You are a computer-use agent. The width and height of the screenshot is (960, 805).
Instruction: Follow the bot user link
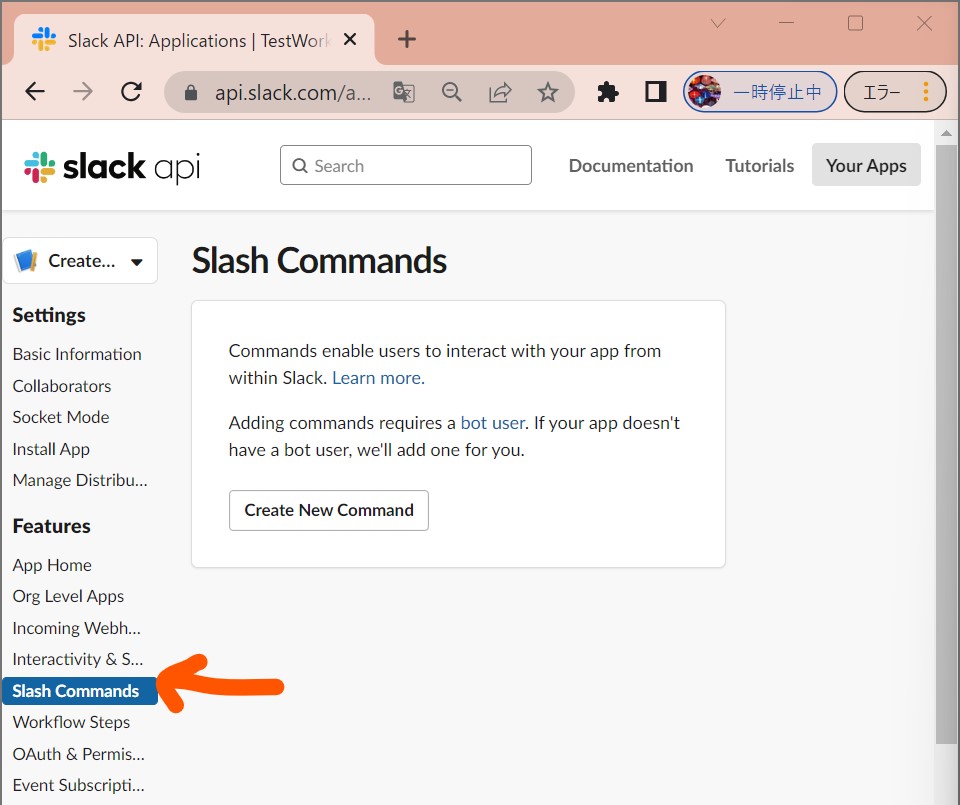pyautogui.click(x=492, y=423)
